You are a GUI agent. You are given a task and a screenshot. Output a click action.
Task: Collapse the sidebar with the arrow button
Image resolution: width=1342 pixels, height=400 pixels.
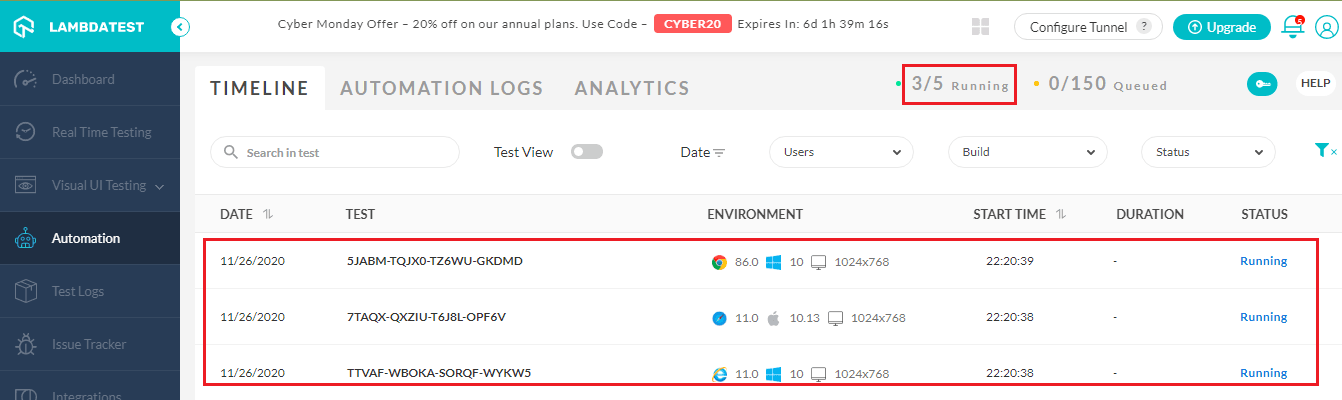(180, 27)
